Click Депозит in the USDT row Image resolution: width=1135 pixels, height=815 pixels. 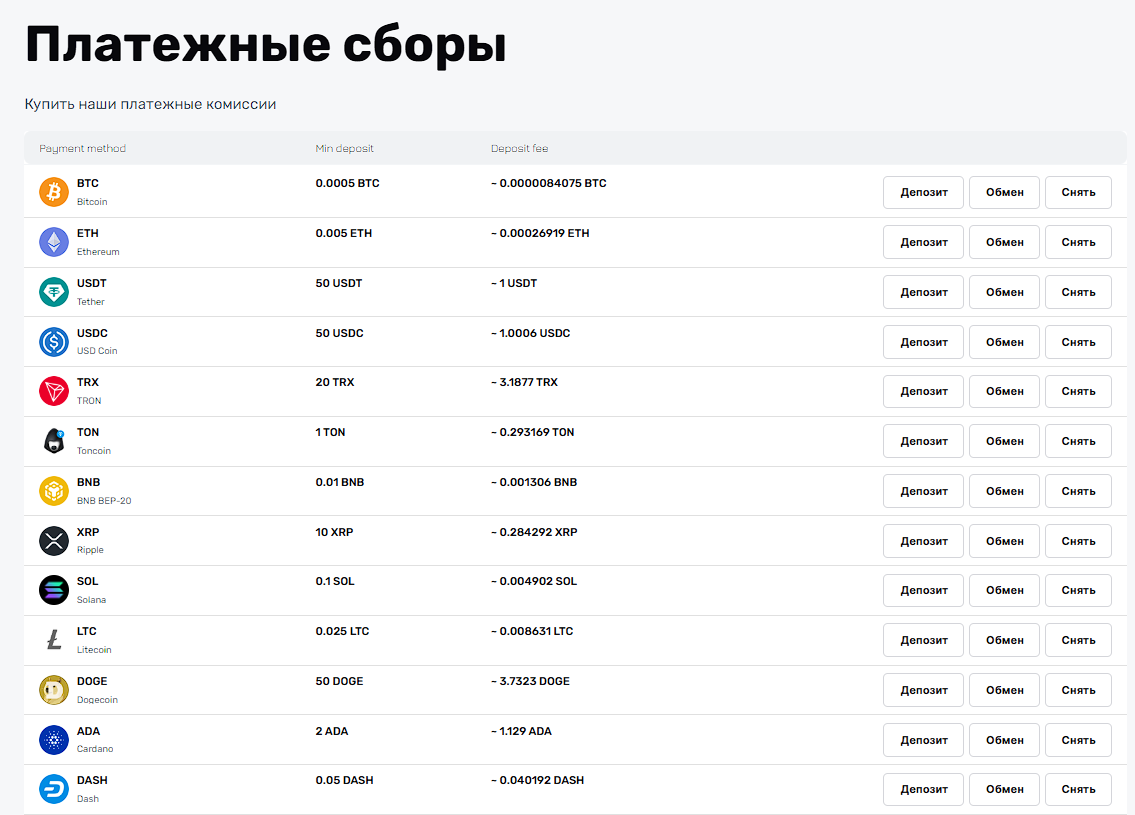pos(924,292)
